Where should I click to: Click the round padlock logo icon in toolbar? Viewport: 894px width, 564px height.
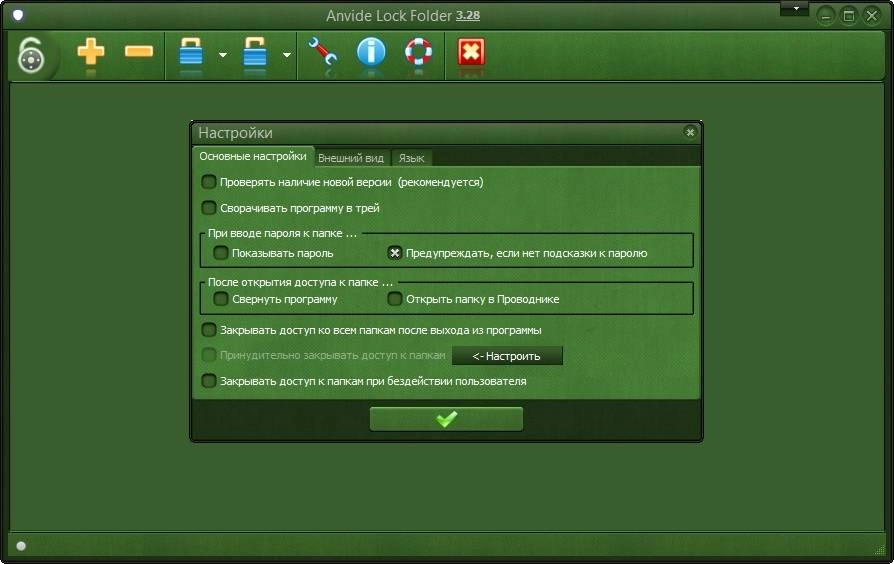31,55
